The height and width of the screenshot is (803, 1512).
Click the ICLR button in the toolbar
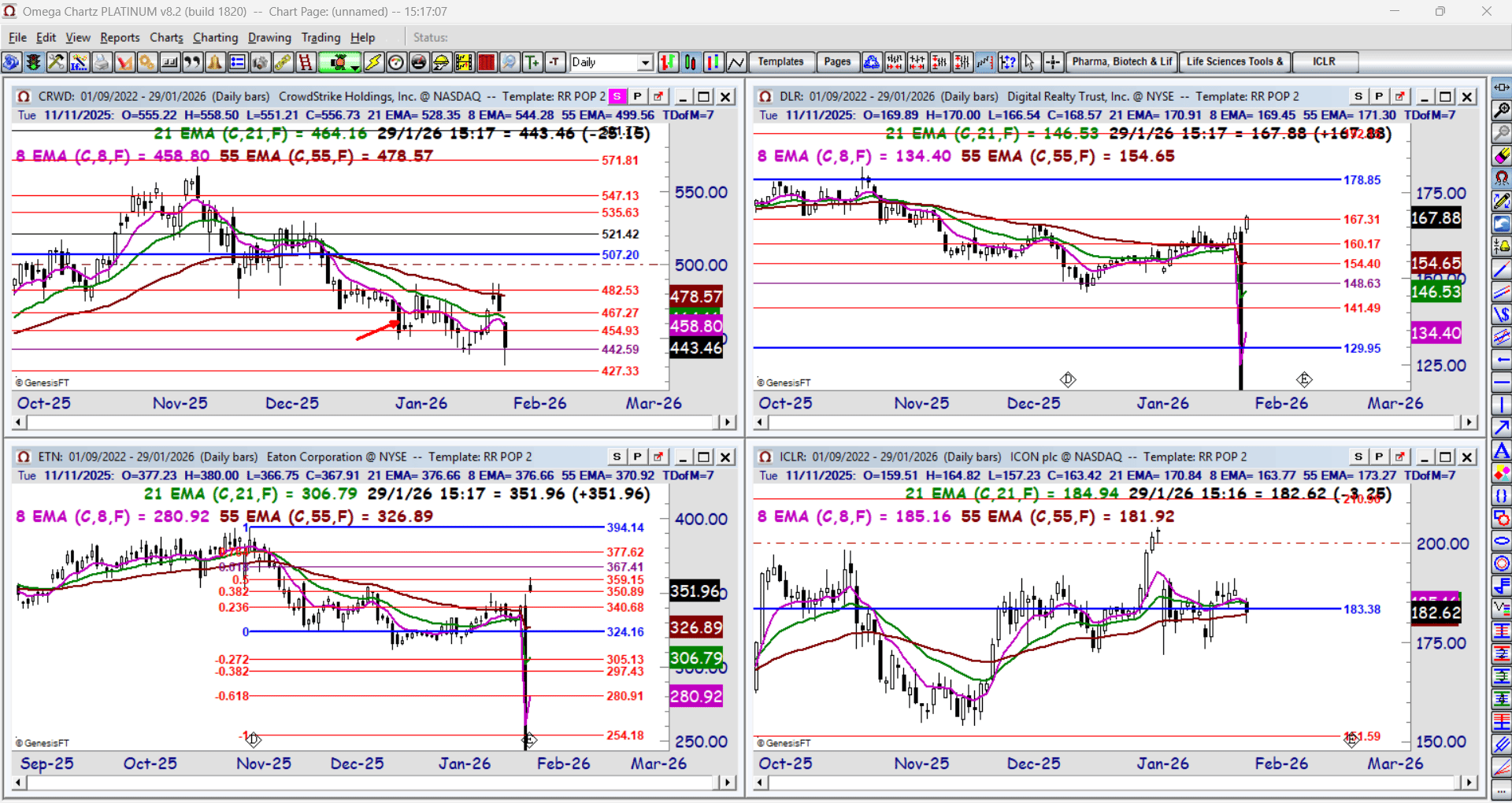[x=1324, y=62]
